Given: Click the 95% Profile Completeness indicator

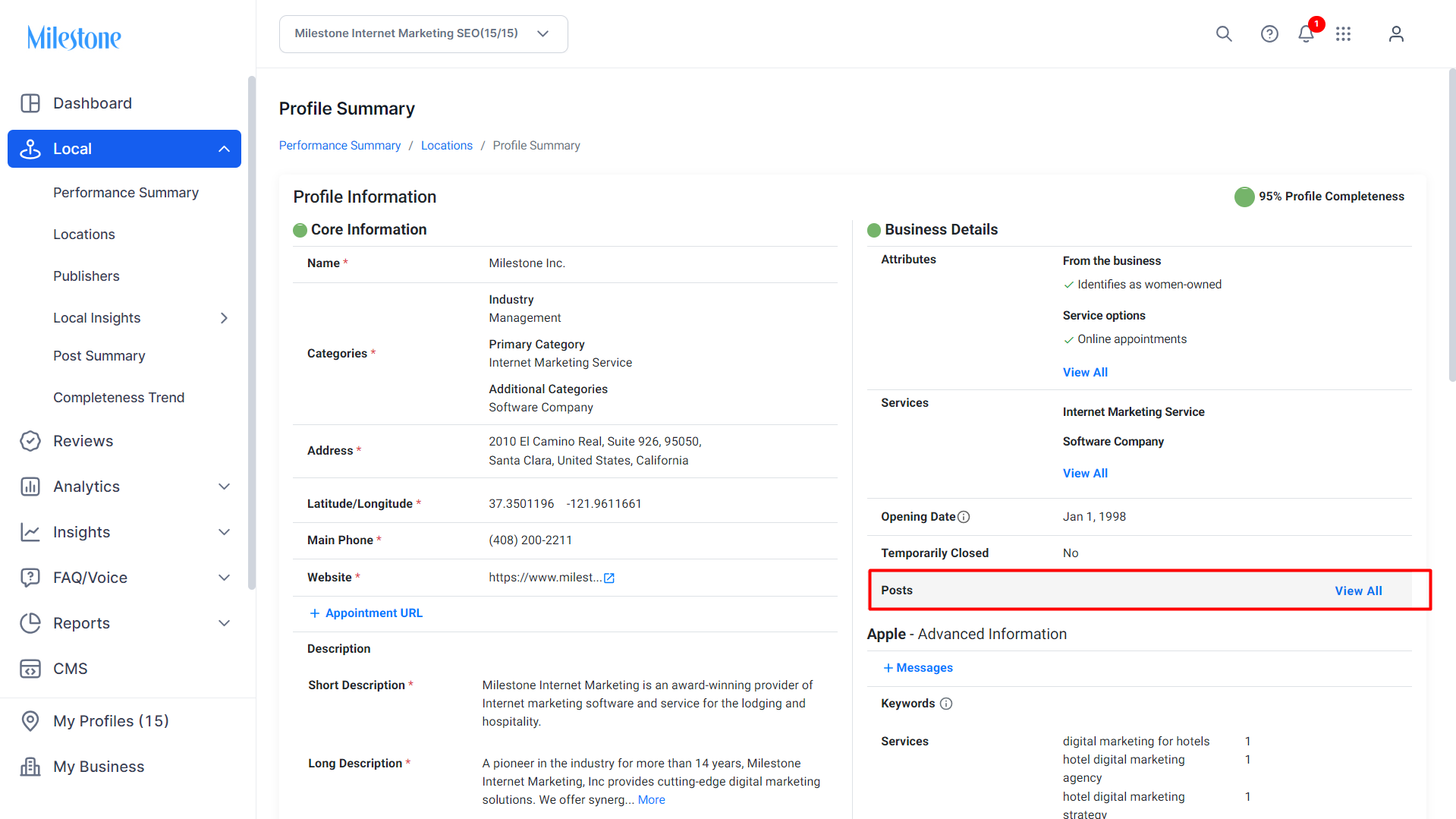Looking at the screenshot, I should pos(1319,197).
